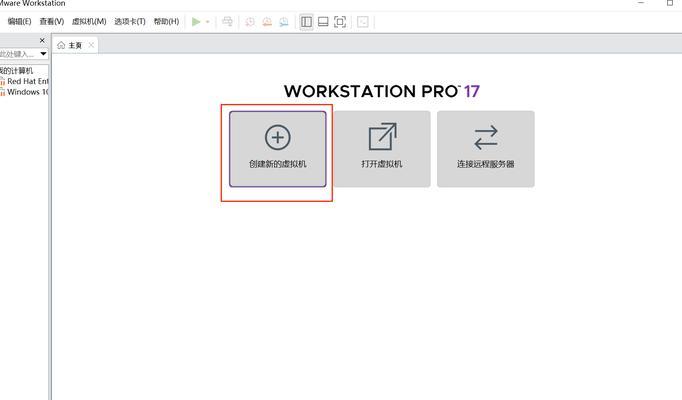Viewport: 682px width, 400px height.
Task: Maximize the VMware Workstation window
Action: [670, 3]
